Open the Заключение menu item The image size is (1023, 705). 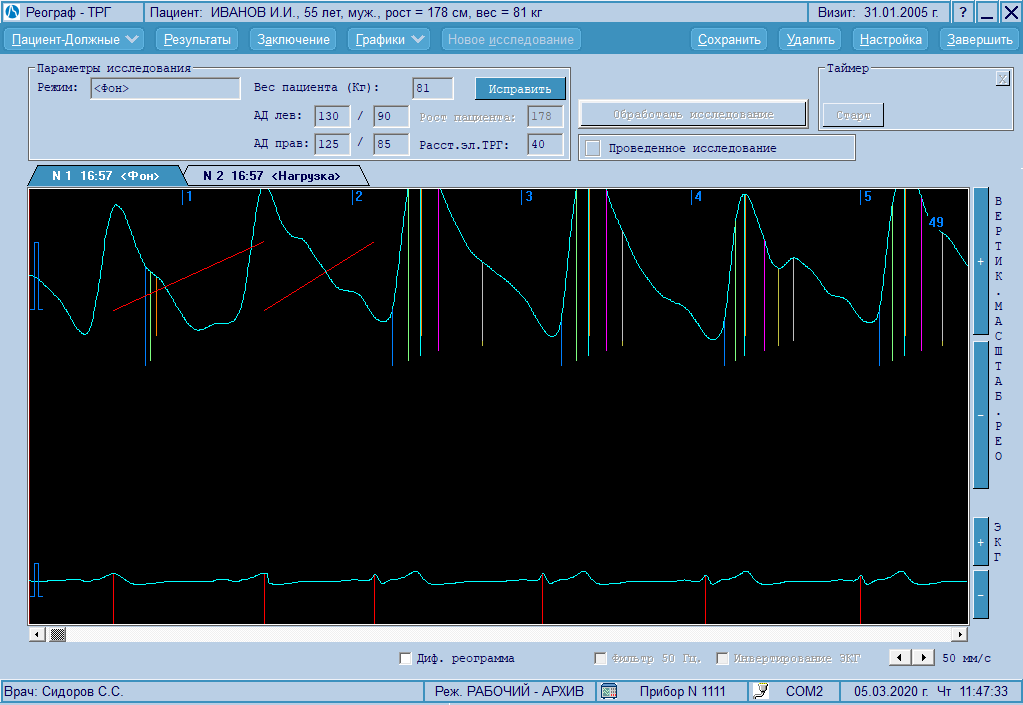pos(294,39)
